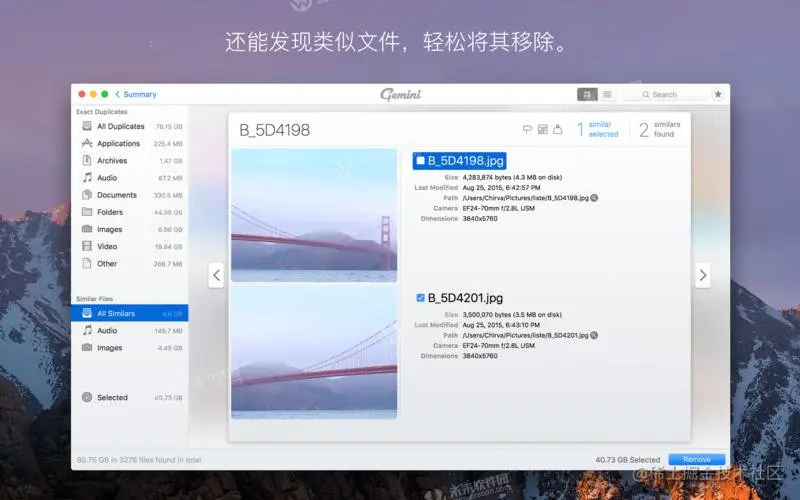The image size is (800, 500).
Task: Open the Documents category
Action: coord(132,195)
